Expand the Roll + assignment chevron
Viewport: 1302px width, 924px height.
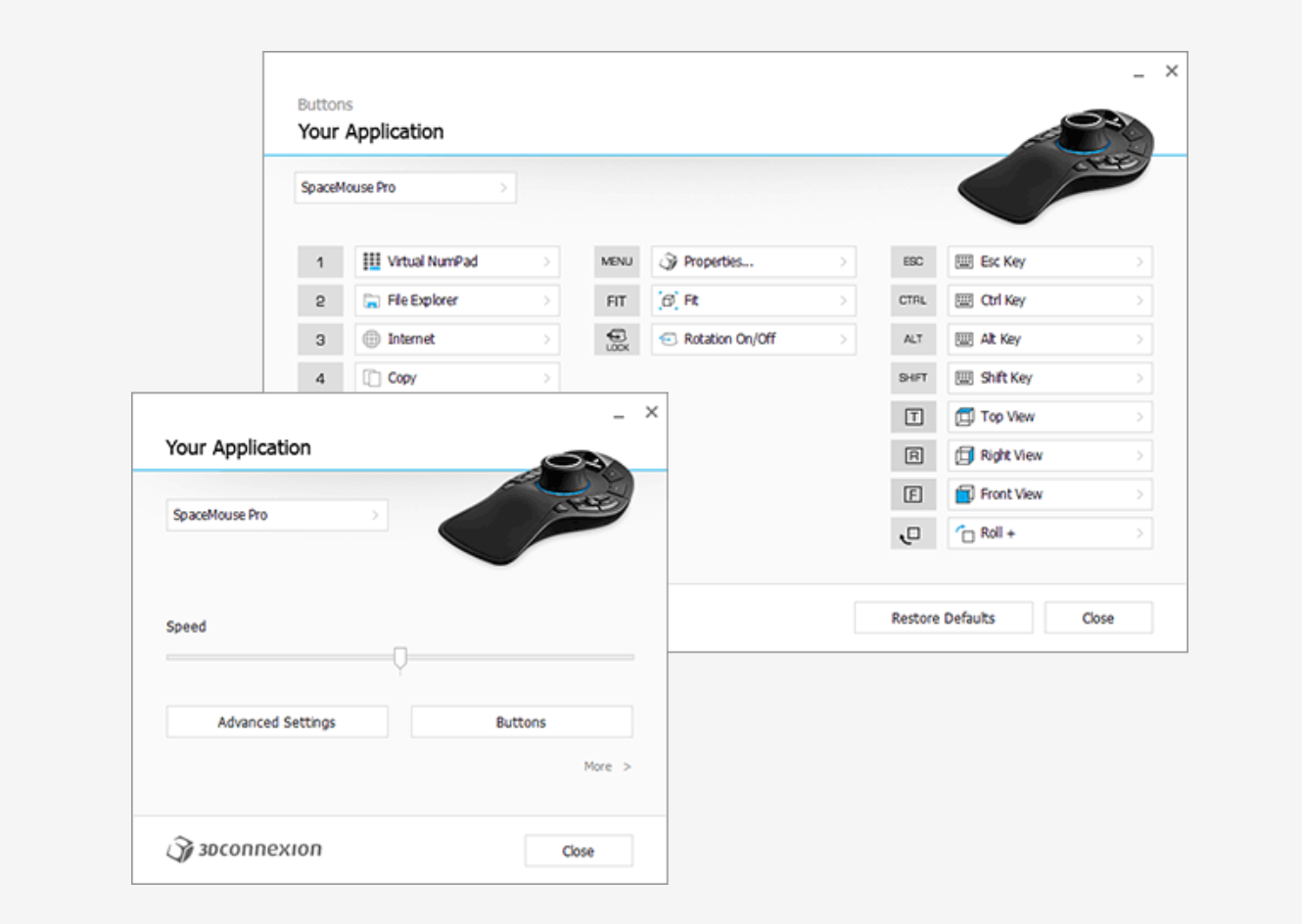coord(1139,533)
